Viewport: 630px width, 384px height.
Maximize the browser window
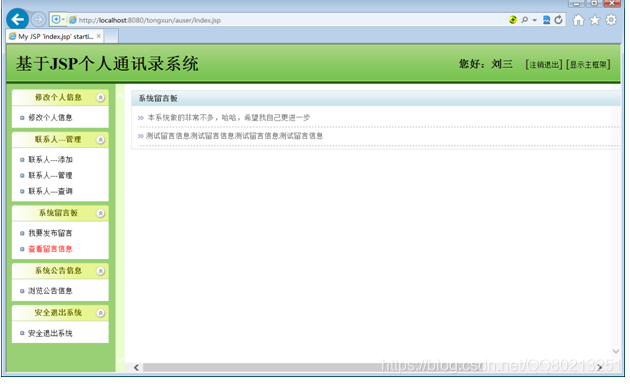[x=594, y=4]
